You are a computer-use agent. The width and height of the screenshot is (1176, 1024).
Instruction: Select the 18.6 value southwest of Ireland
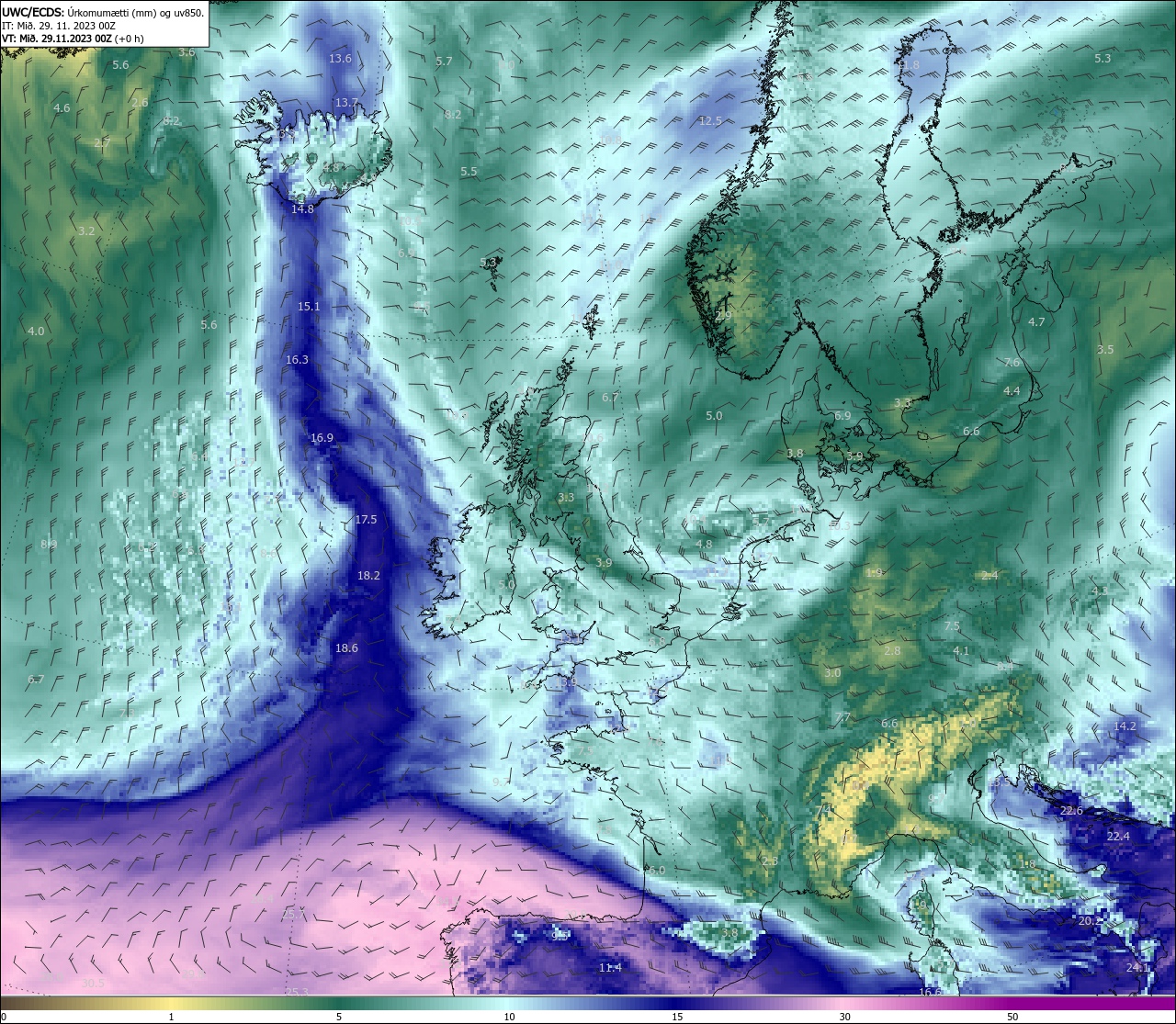(346, 648)
